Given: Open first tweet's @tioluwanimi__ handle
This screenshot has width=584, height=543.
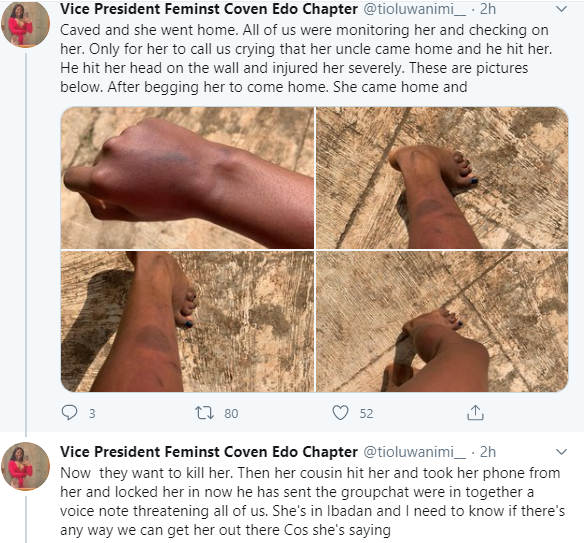Looking at the screenshot, I should [415, 9].
